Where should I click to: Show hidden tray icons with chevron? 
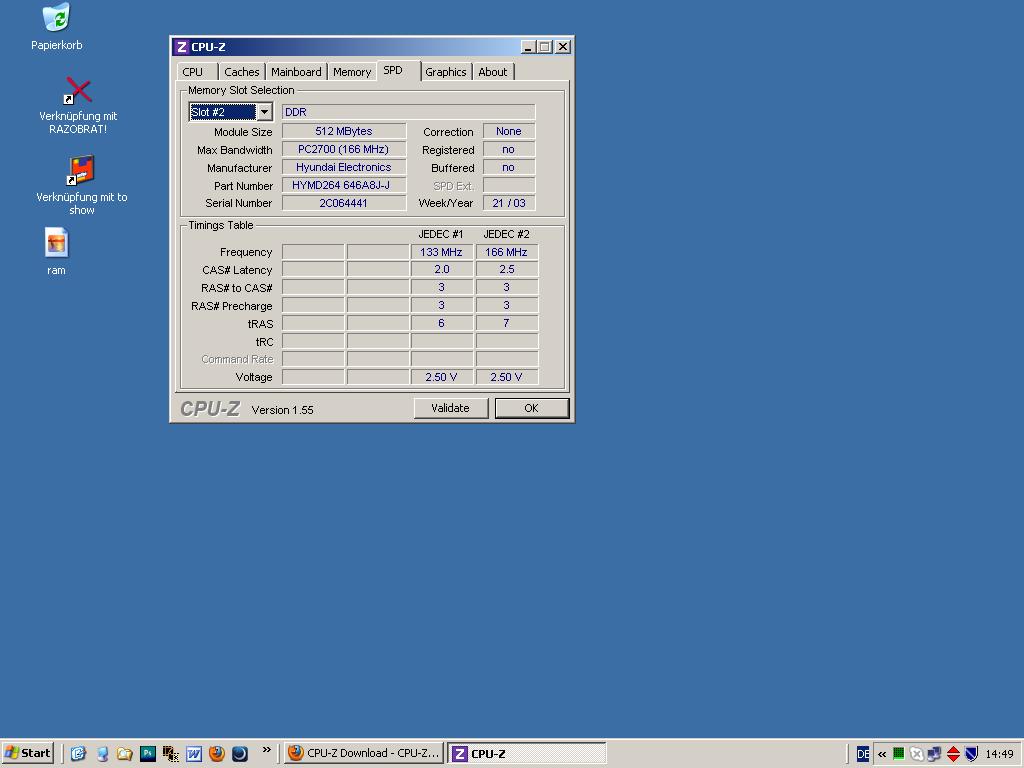[x=882, y=754]
